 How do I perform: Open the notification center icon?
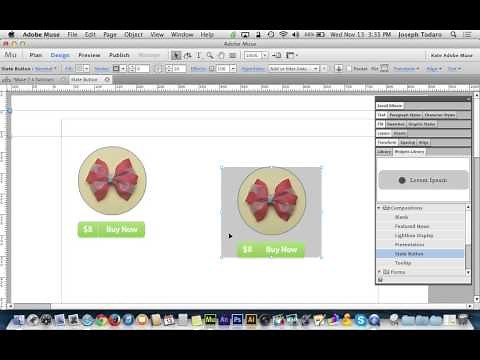pos(468,34)
